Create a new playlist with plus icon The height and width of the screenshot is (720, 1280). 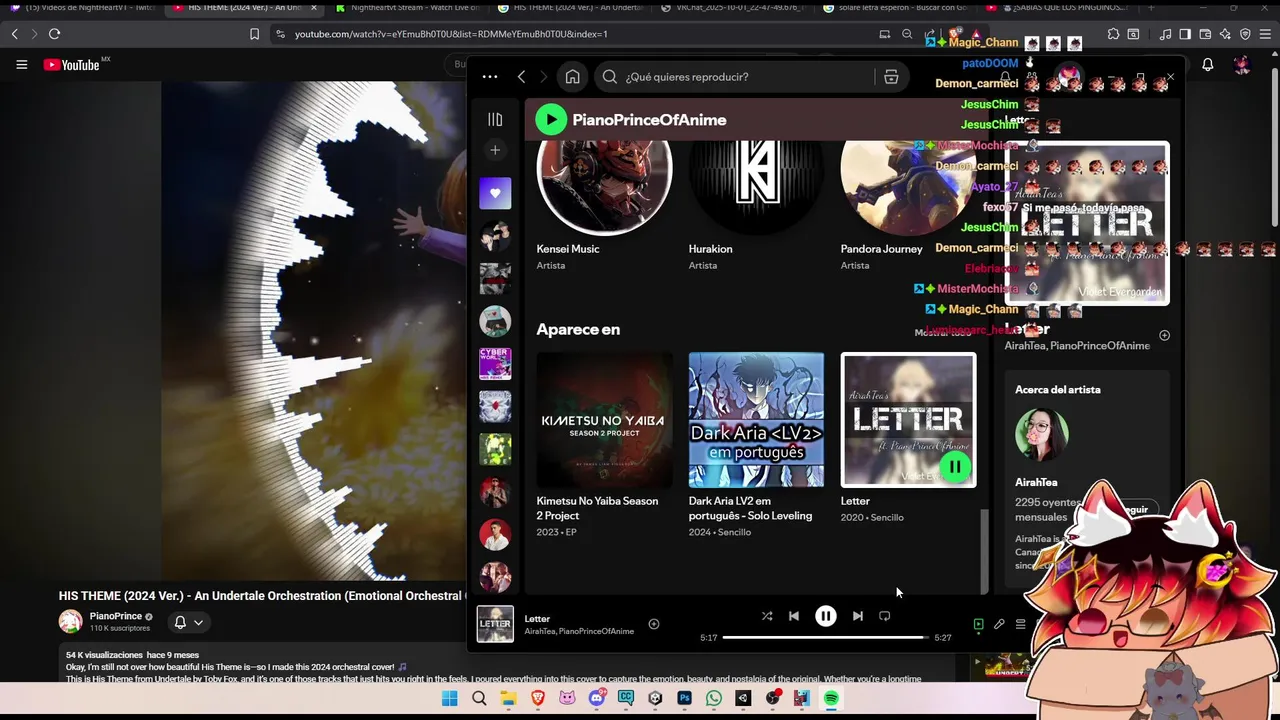tap(495, 150)
